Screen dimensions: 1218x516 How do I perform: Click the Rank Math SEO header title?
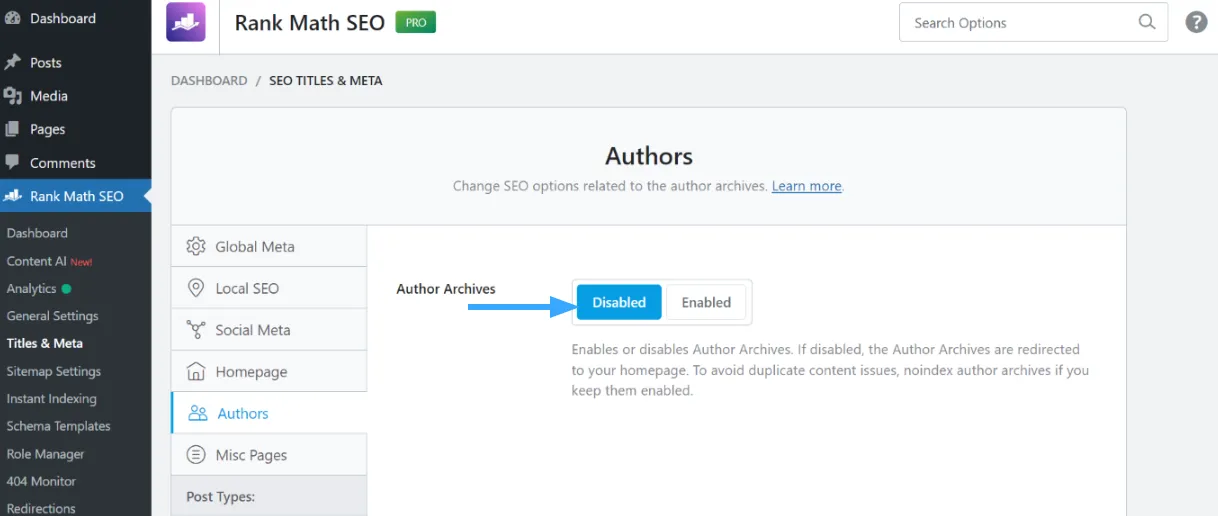[310, 22]
